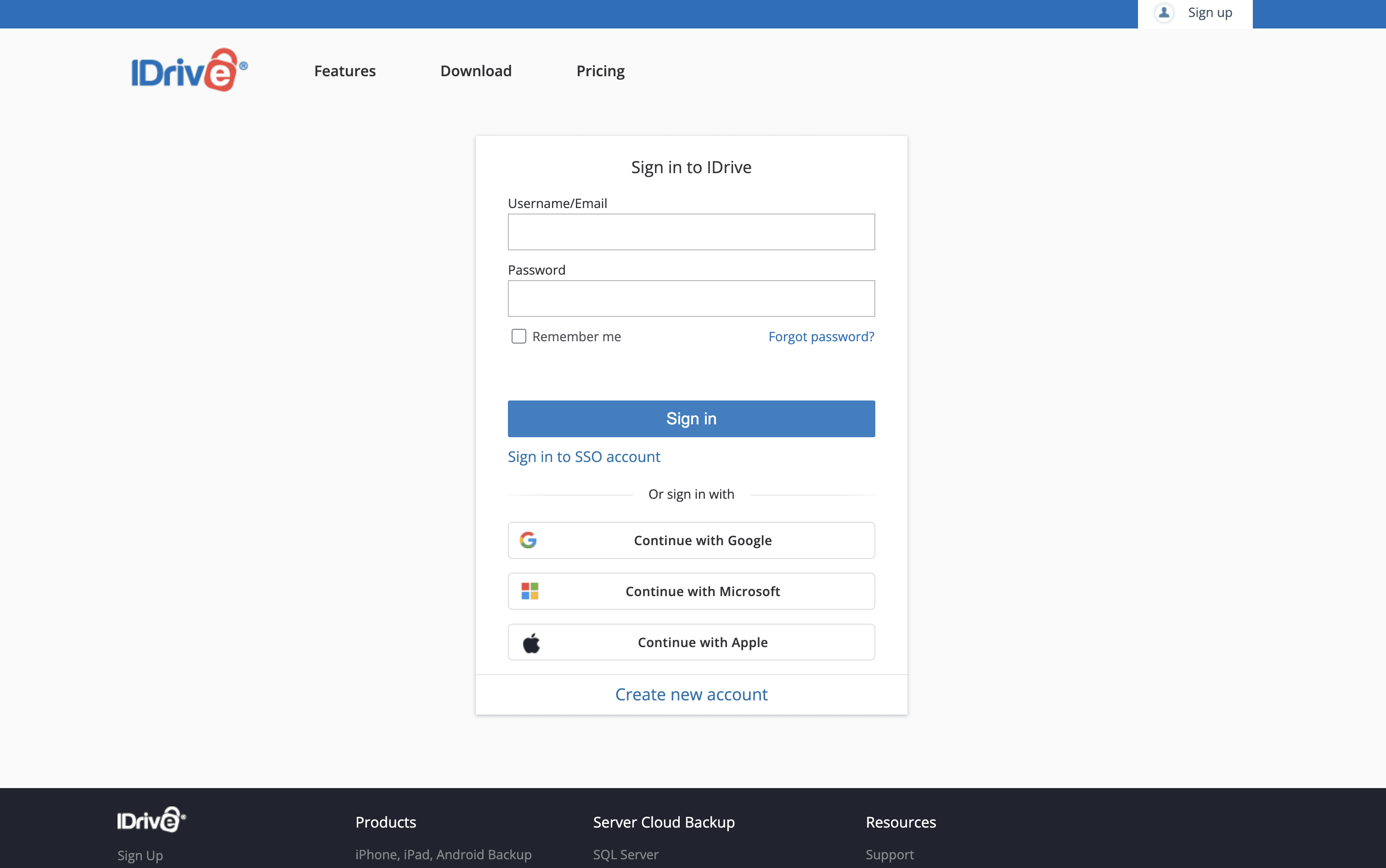The height and width of the screenshot is (868, 1386).
Task: Open the Forgot password? link
Action: coord(821,336)
